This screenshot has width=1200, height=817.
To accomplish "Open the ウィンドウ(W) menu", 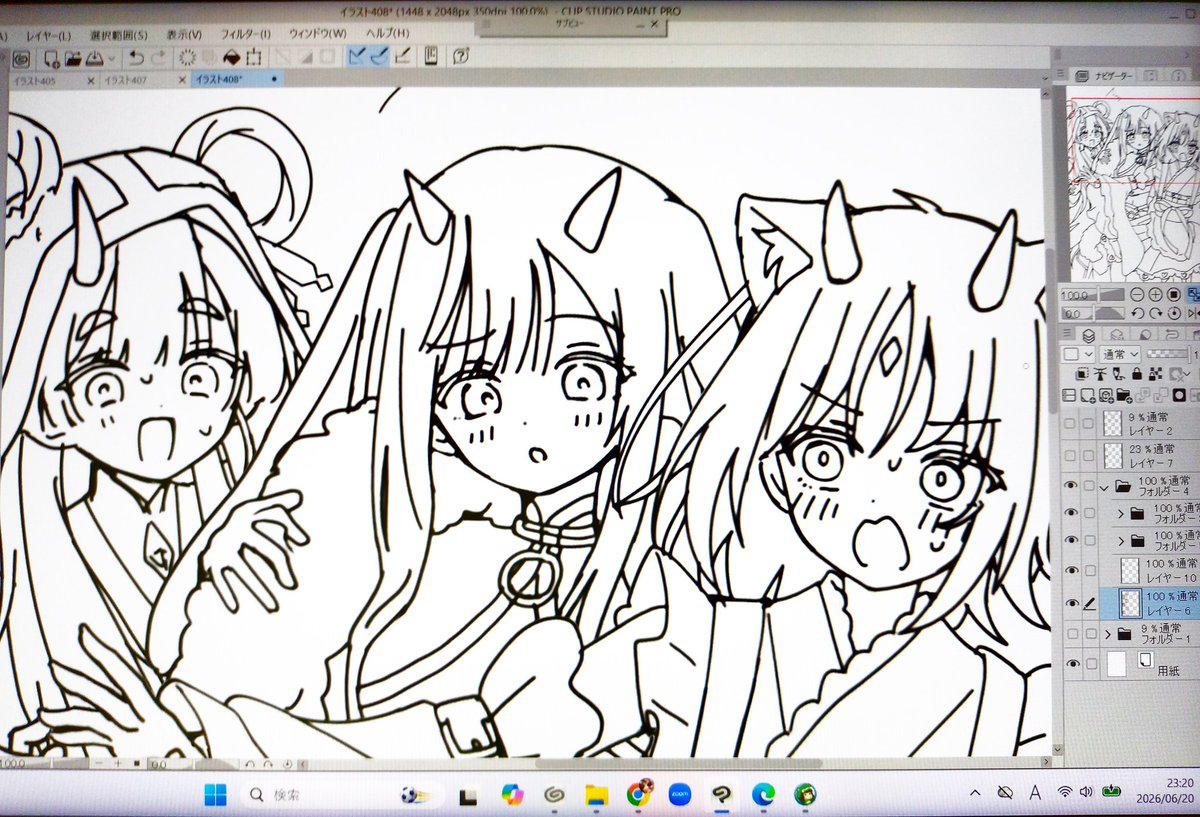I will coord(317,34).
